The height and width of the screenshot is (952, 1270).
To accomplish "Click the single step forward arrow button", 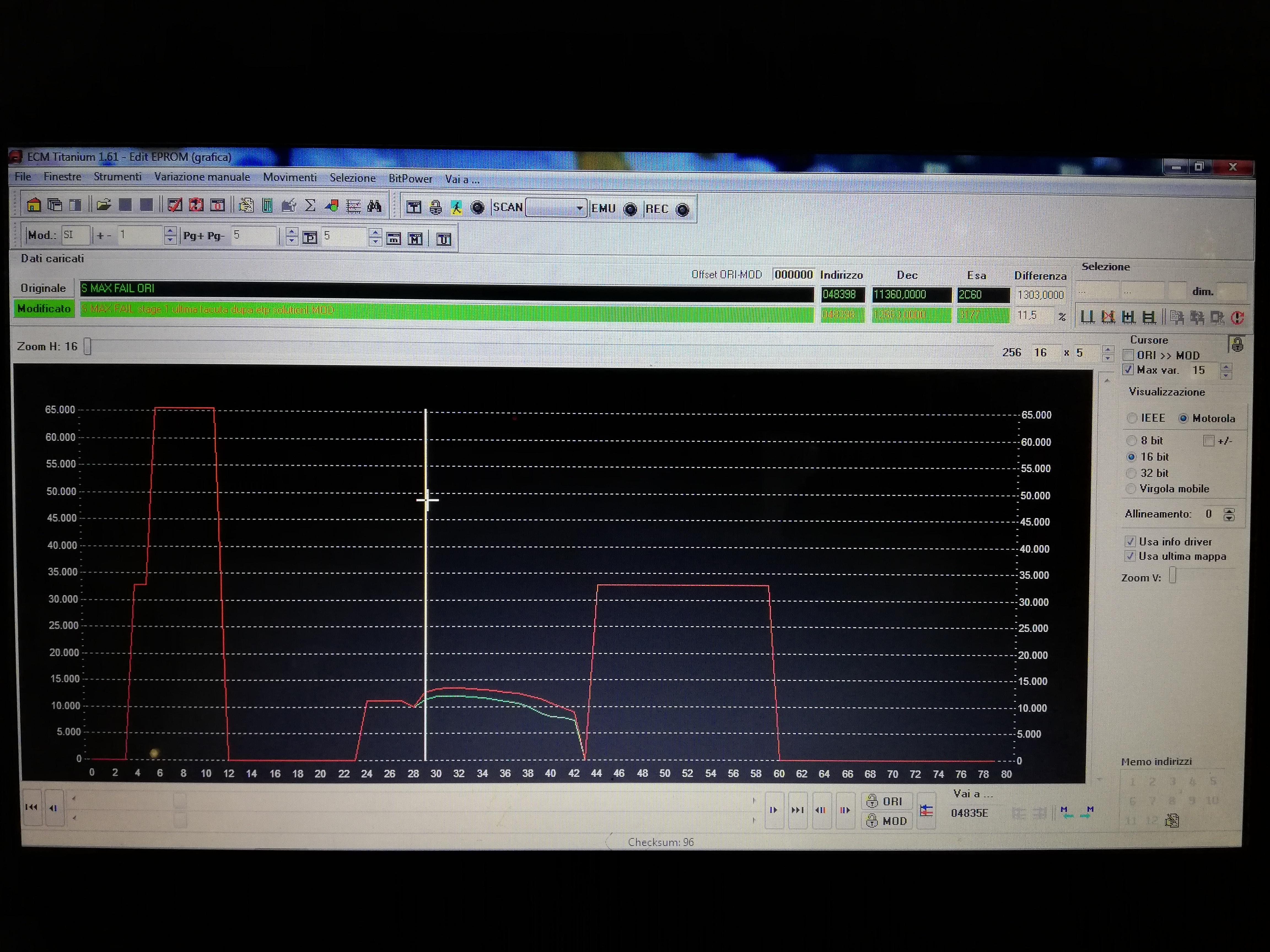I will [x=773, y=810].
